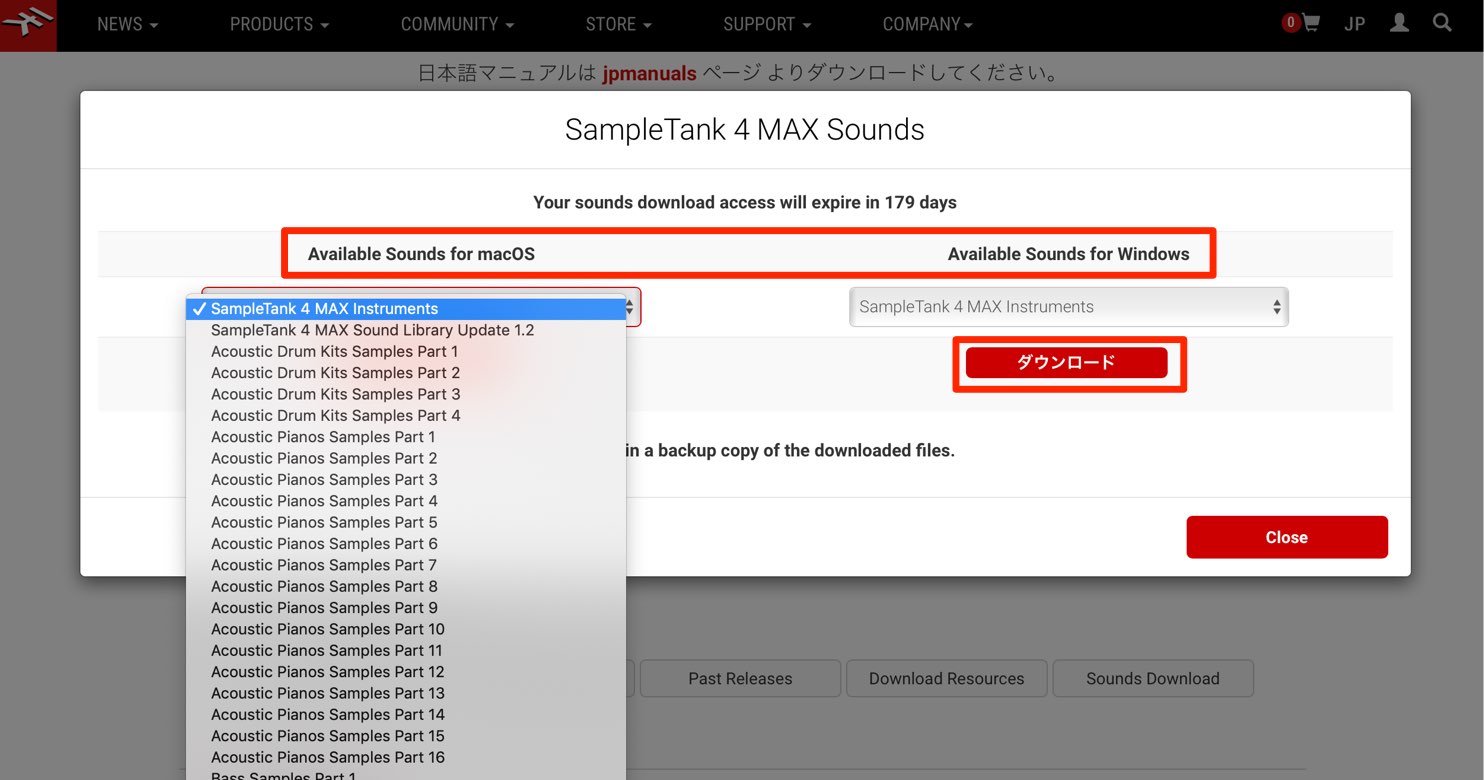Pick Acoustic Pianos Samples Part 10
This screenshot has width=1484, height=780.
(406, 629)
